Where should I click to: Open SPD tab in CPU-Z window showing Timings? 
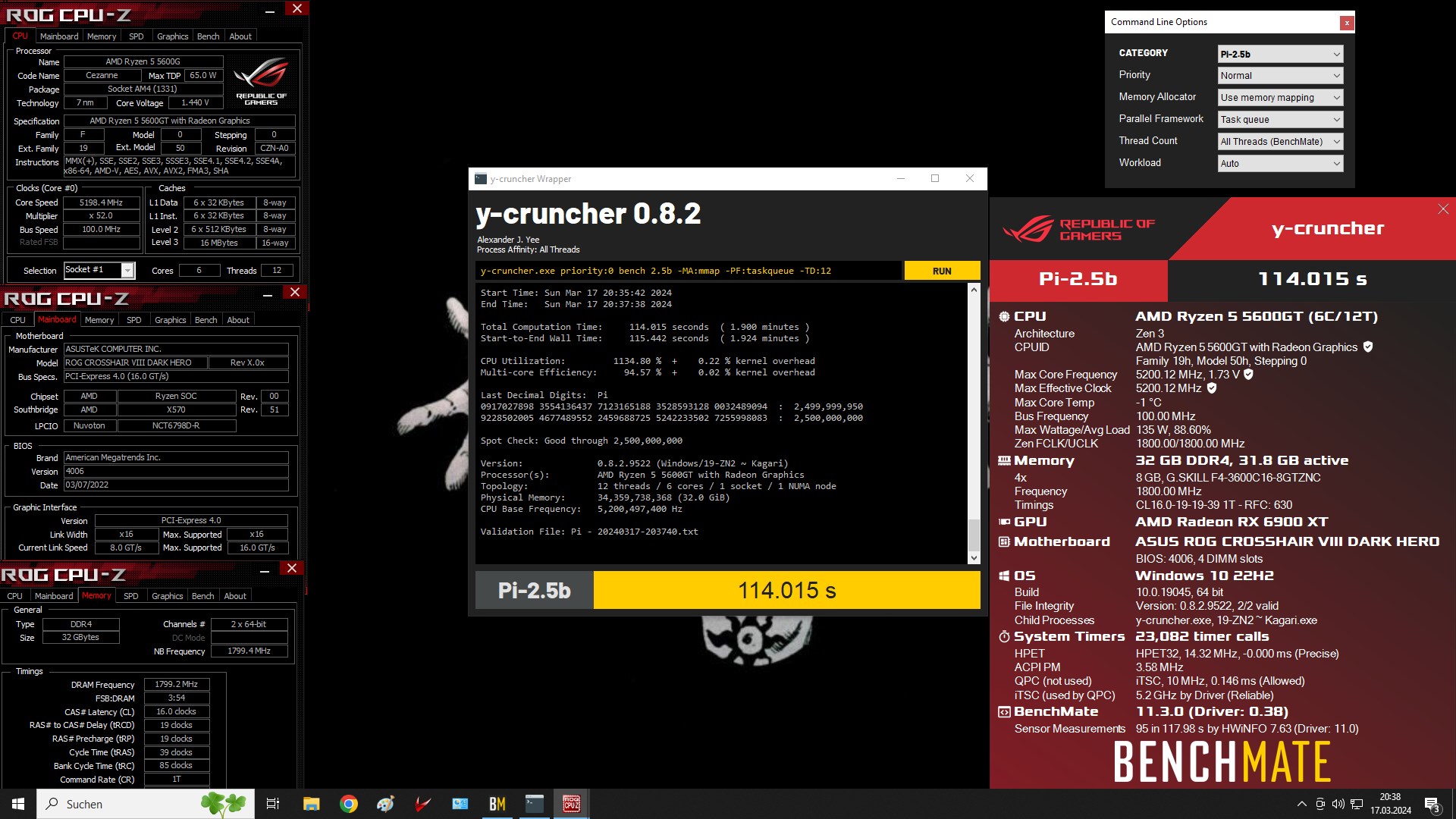tap(130, 596)
